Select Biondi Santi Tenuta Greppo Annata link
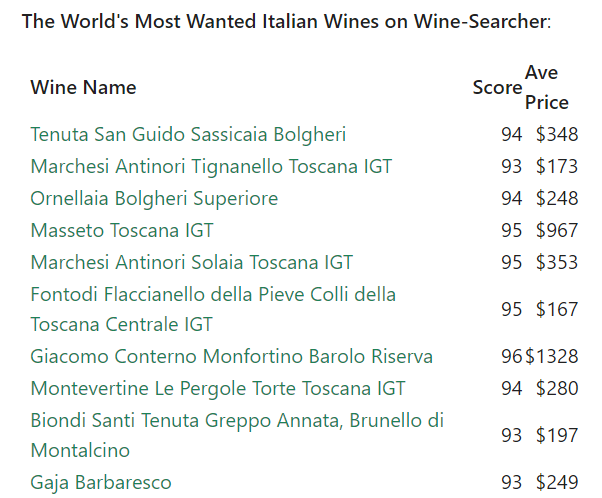 point(237,435)
